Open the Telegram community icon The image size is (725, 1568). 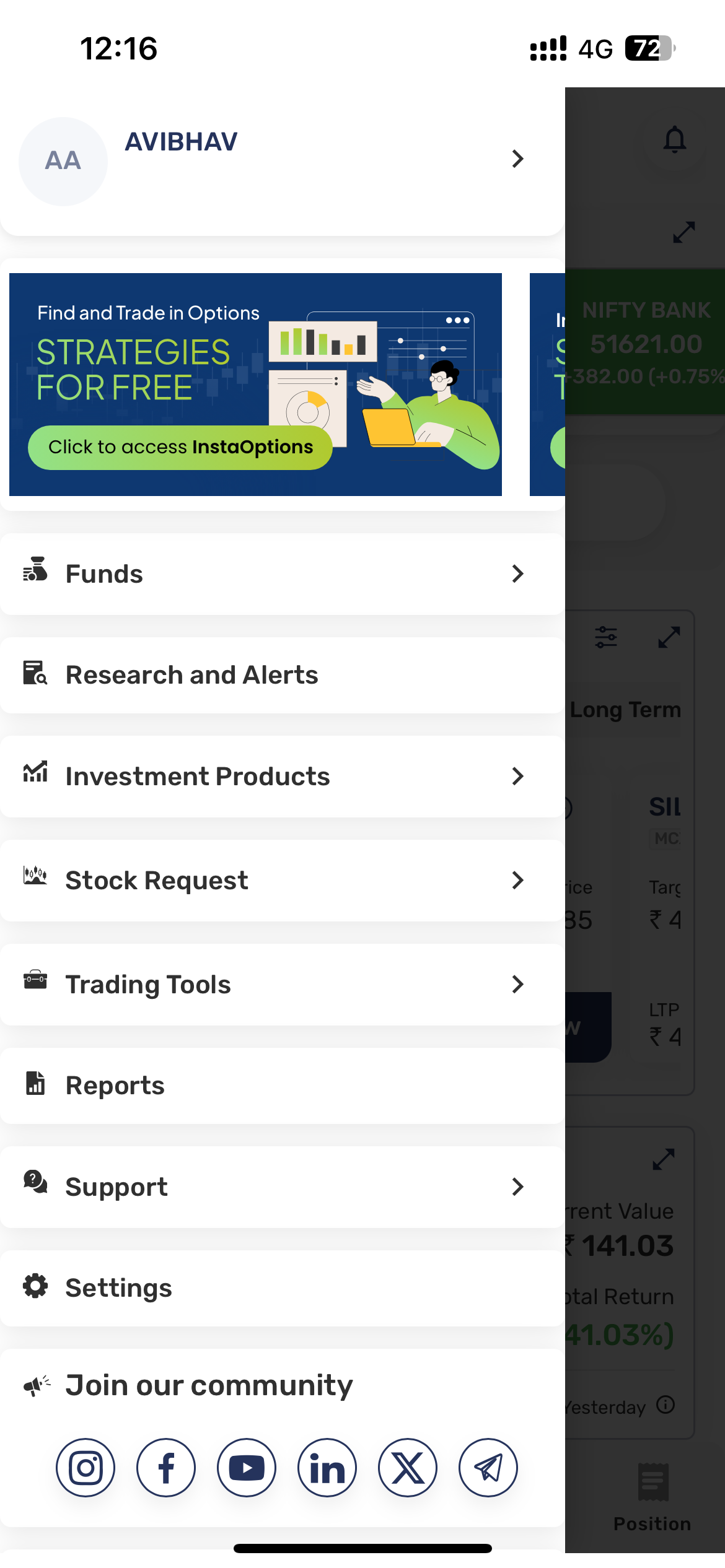[x=488, y=1467]
